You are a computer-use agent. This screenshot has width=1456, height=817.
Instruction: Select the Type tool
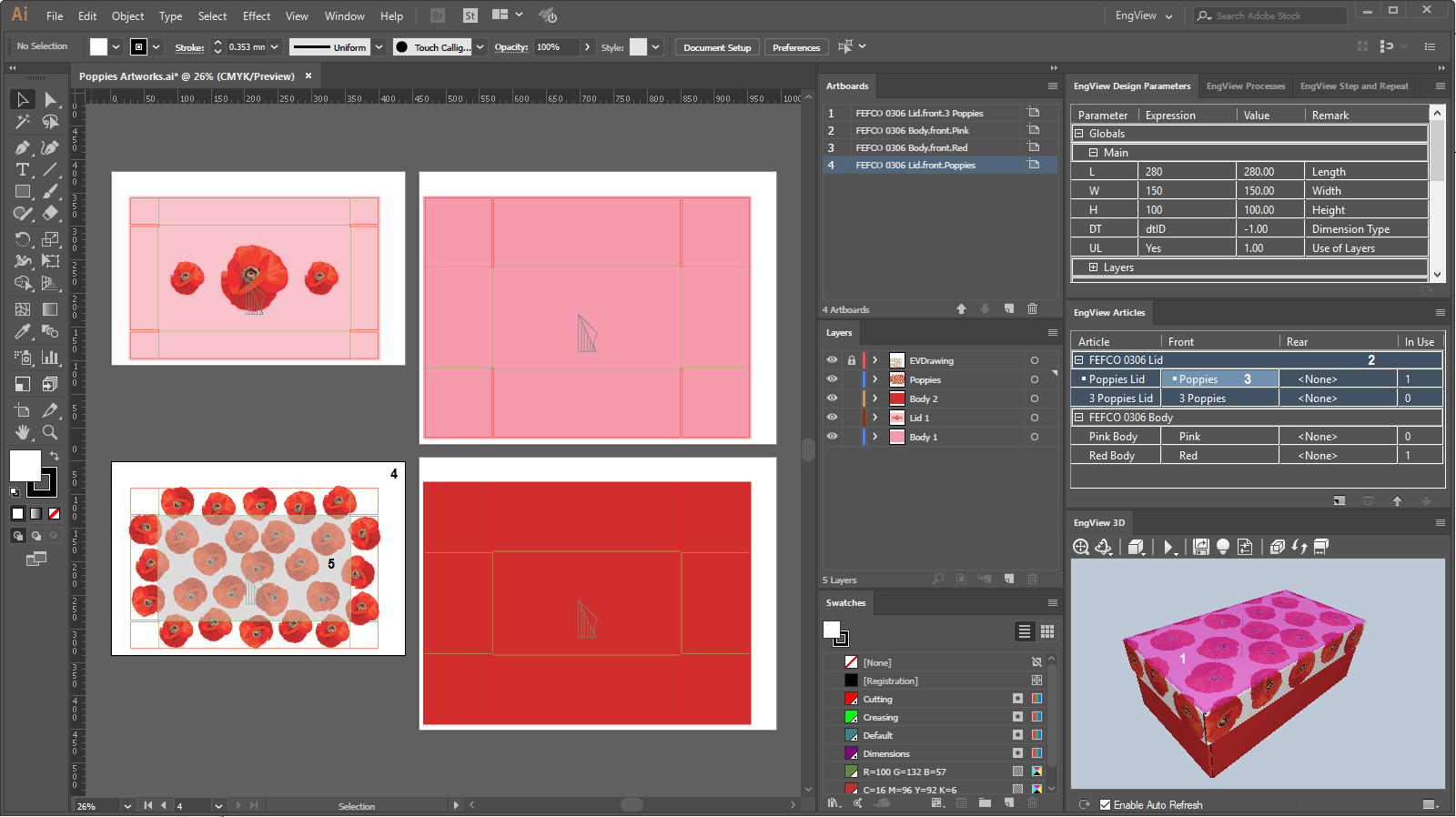tap(23, 170)
